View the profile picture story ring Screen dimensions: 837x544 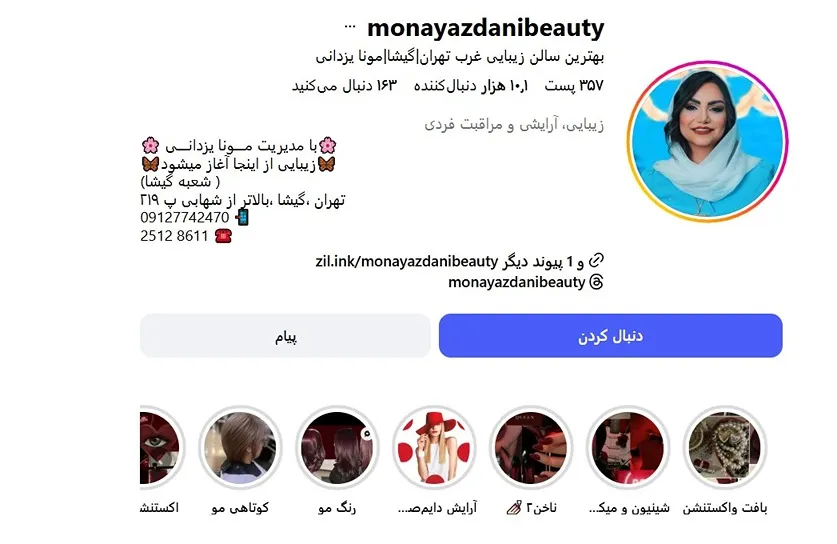click(707, 141)
